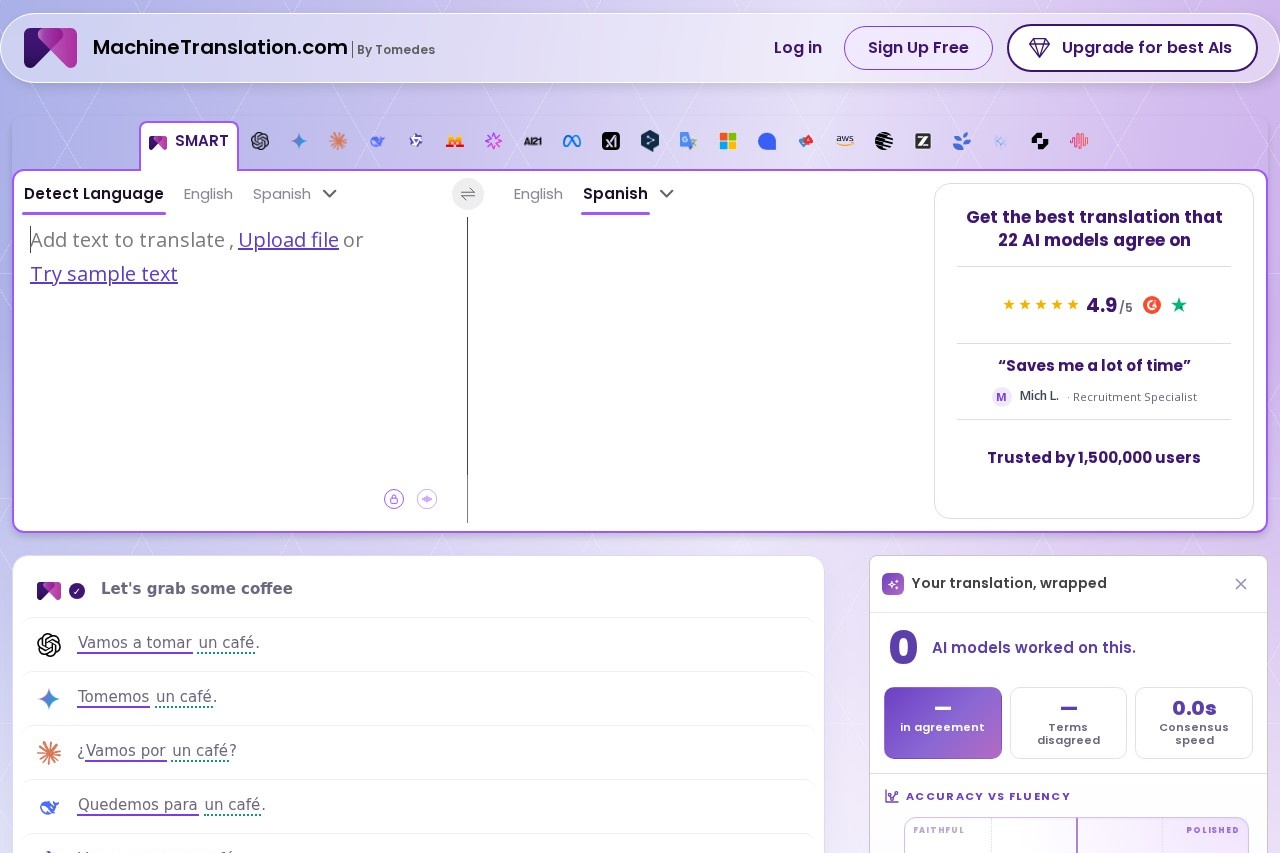Select the Google Translate engine icon
This screenshot has width=1280, height=853.
[x=689, y=141]
